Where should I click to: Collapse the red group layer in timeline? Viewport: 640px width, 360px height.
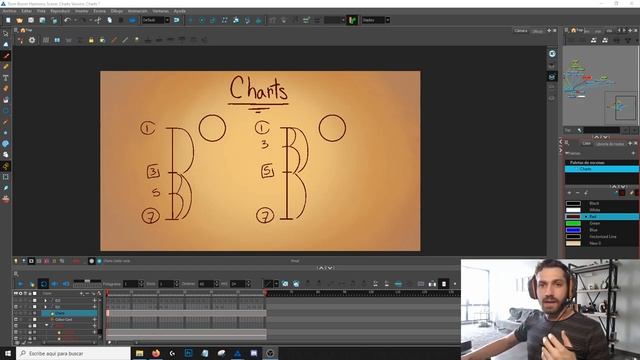(47, 326)
